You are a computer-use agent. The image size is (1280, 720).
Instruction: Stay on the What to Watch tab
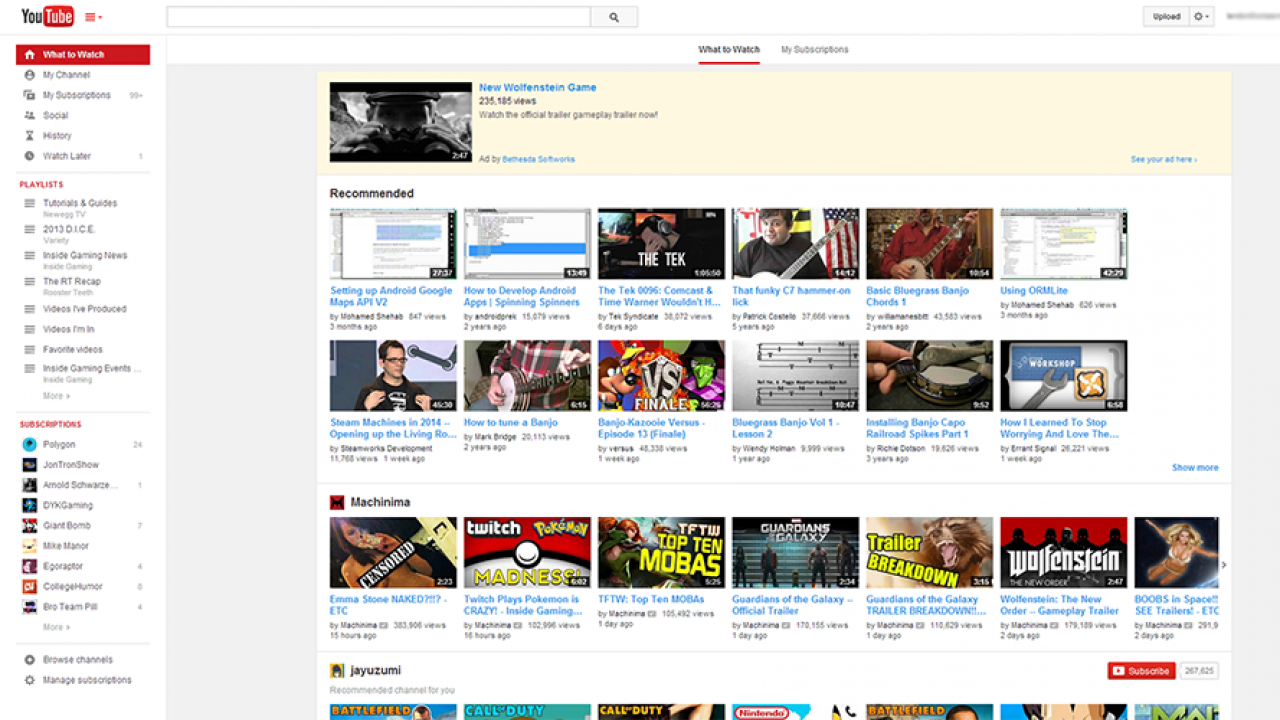click(x=728, y=48)
